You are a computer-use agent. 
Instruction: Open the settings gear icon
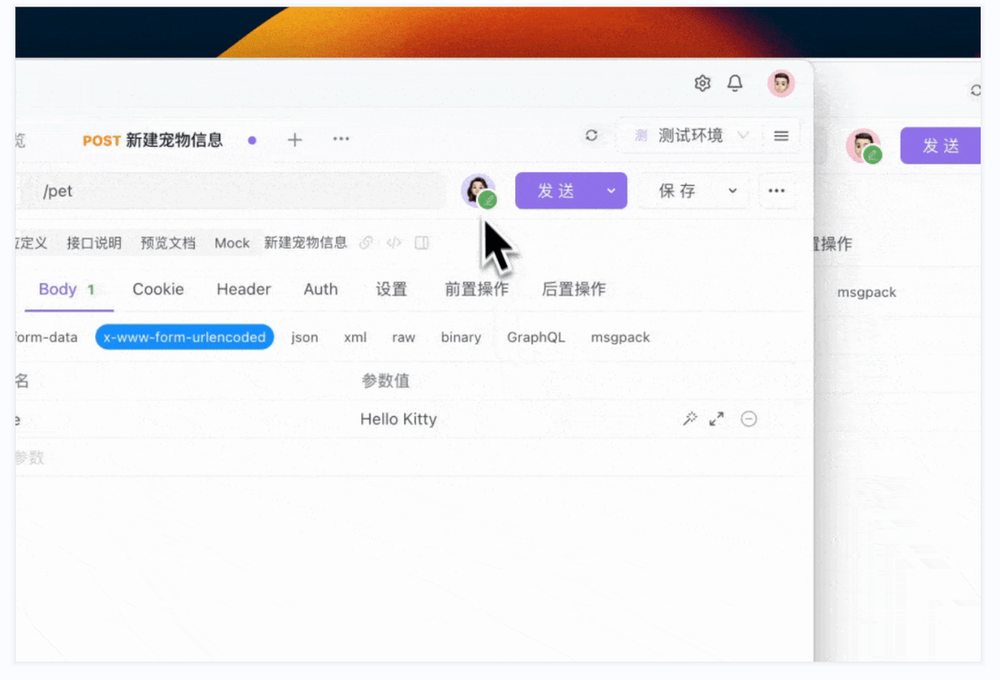pos(702,83)
